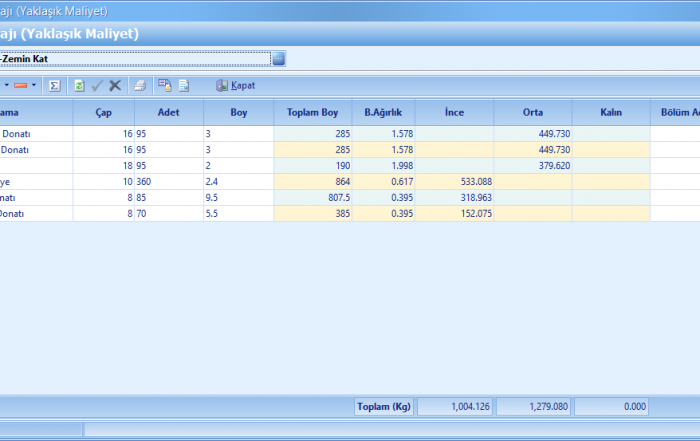
Task: Click the red minus delete row icon
Action: click(21, 86)
